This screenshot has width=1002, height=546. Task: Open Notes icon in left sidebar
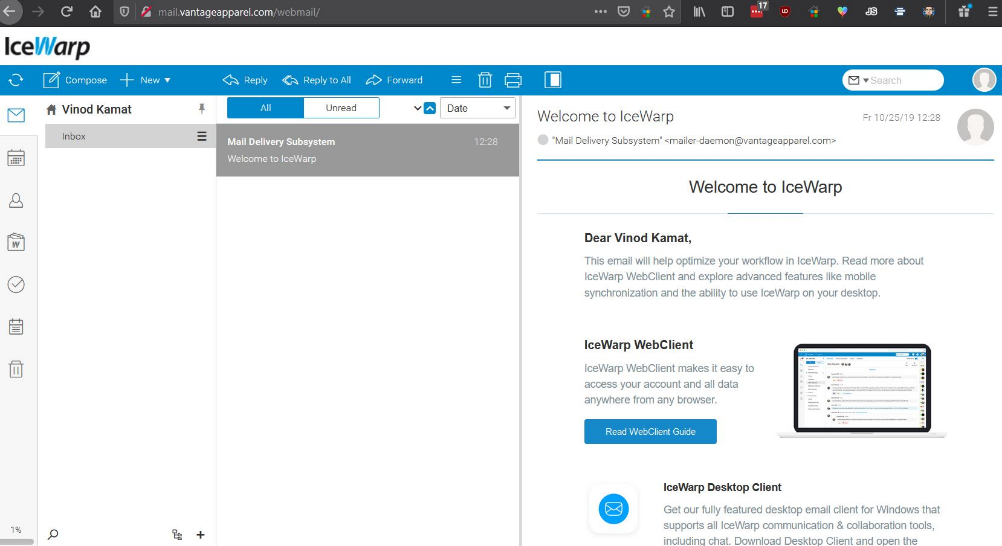[16, 327]
